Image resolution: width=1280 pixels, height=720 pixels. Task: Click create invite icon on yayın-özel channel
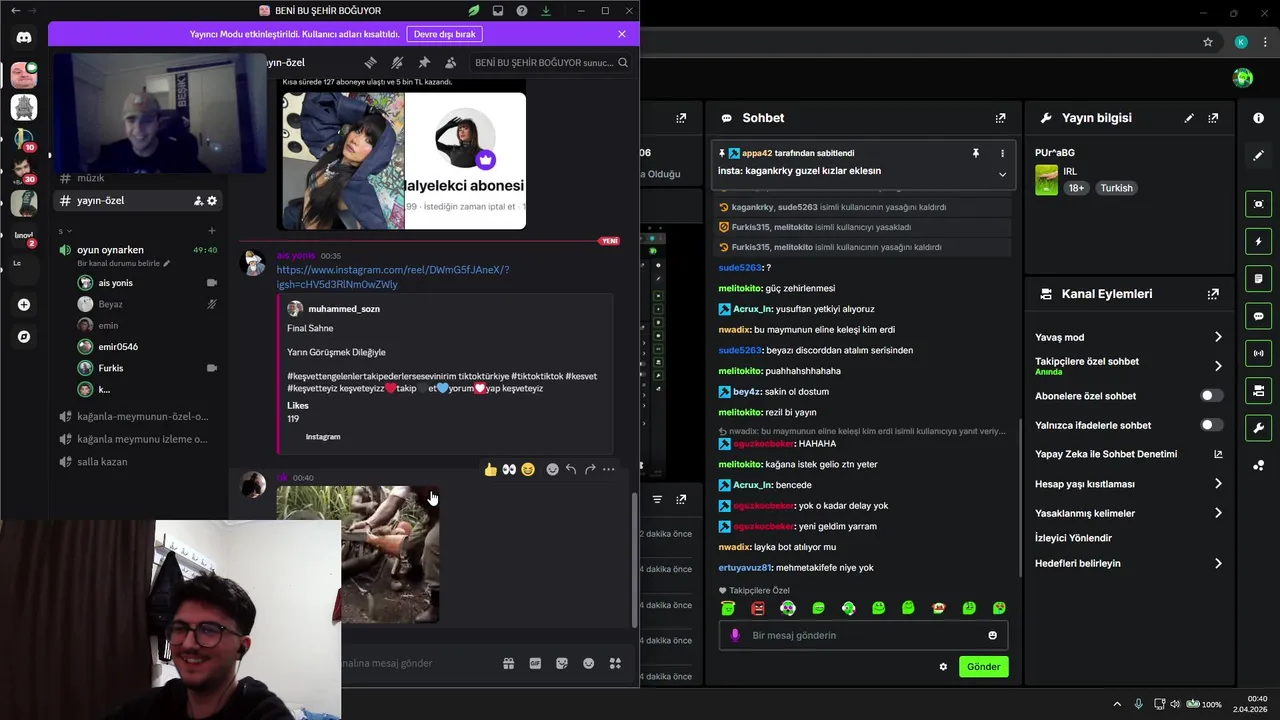pyautogui.click(x=198, y=201)
